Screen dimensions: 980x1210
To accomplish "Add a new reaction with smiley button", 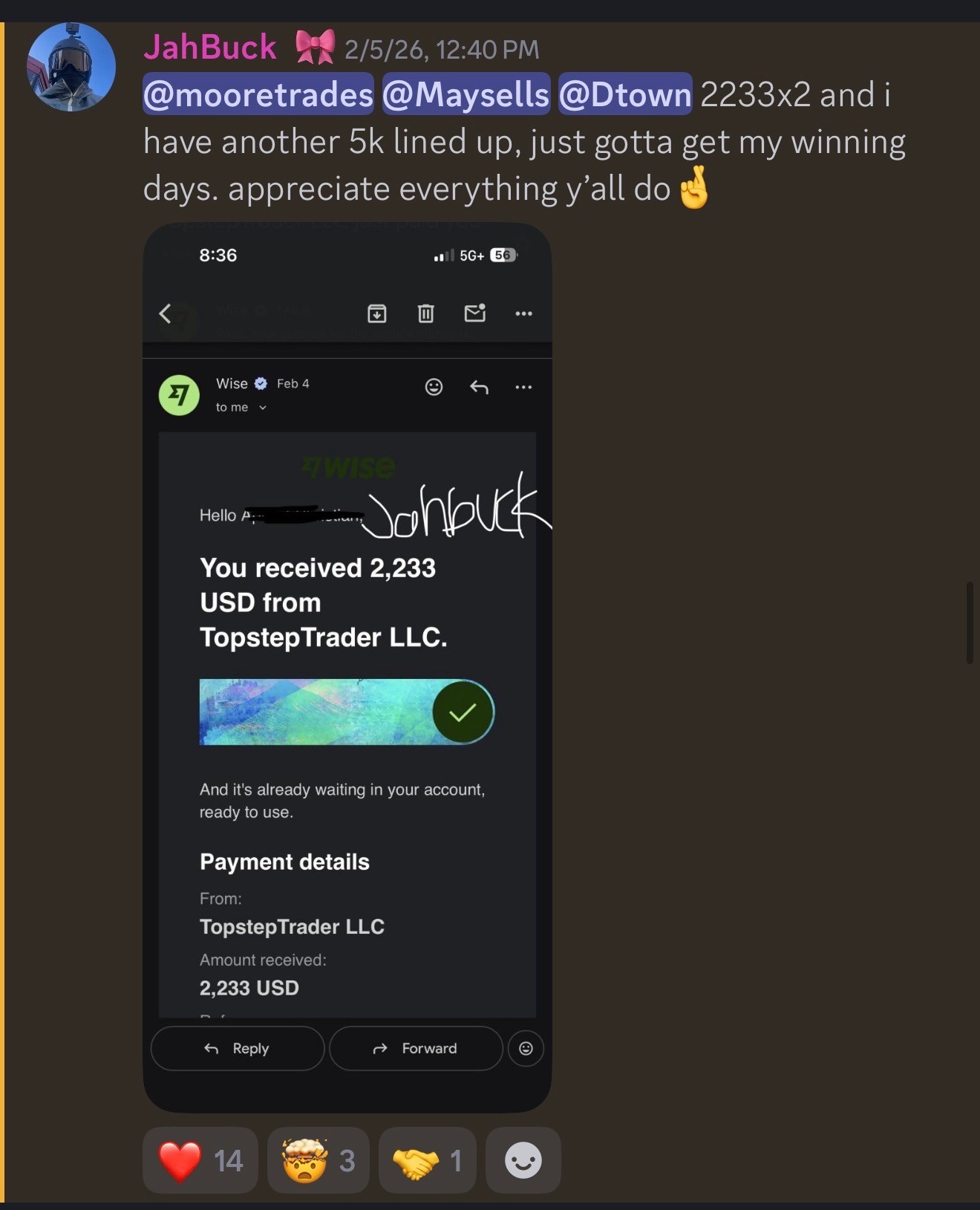I will [x=523, y=1160].
